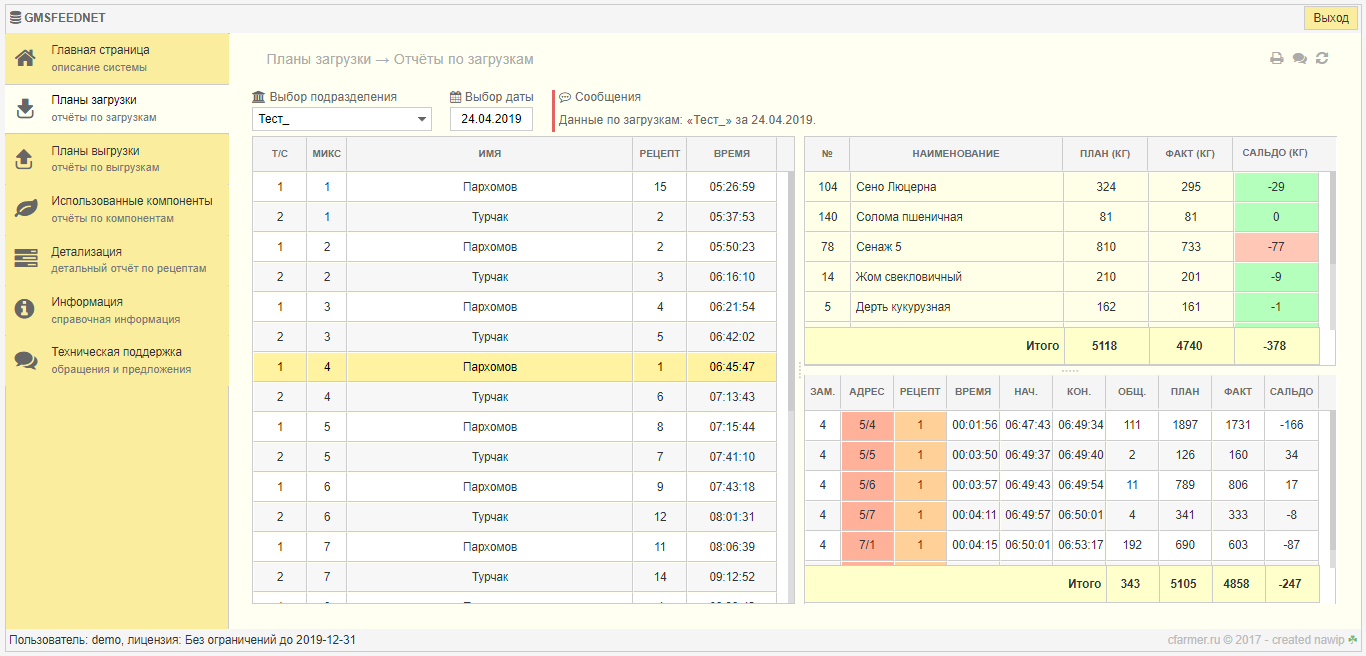Click the address cell 5/6
1366x656 pixels.
click(867, 485)
